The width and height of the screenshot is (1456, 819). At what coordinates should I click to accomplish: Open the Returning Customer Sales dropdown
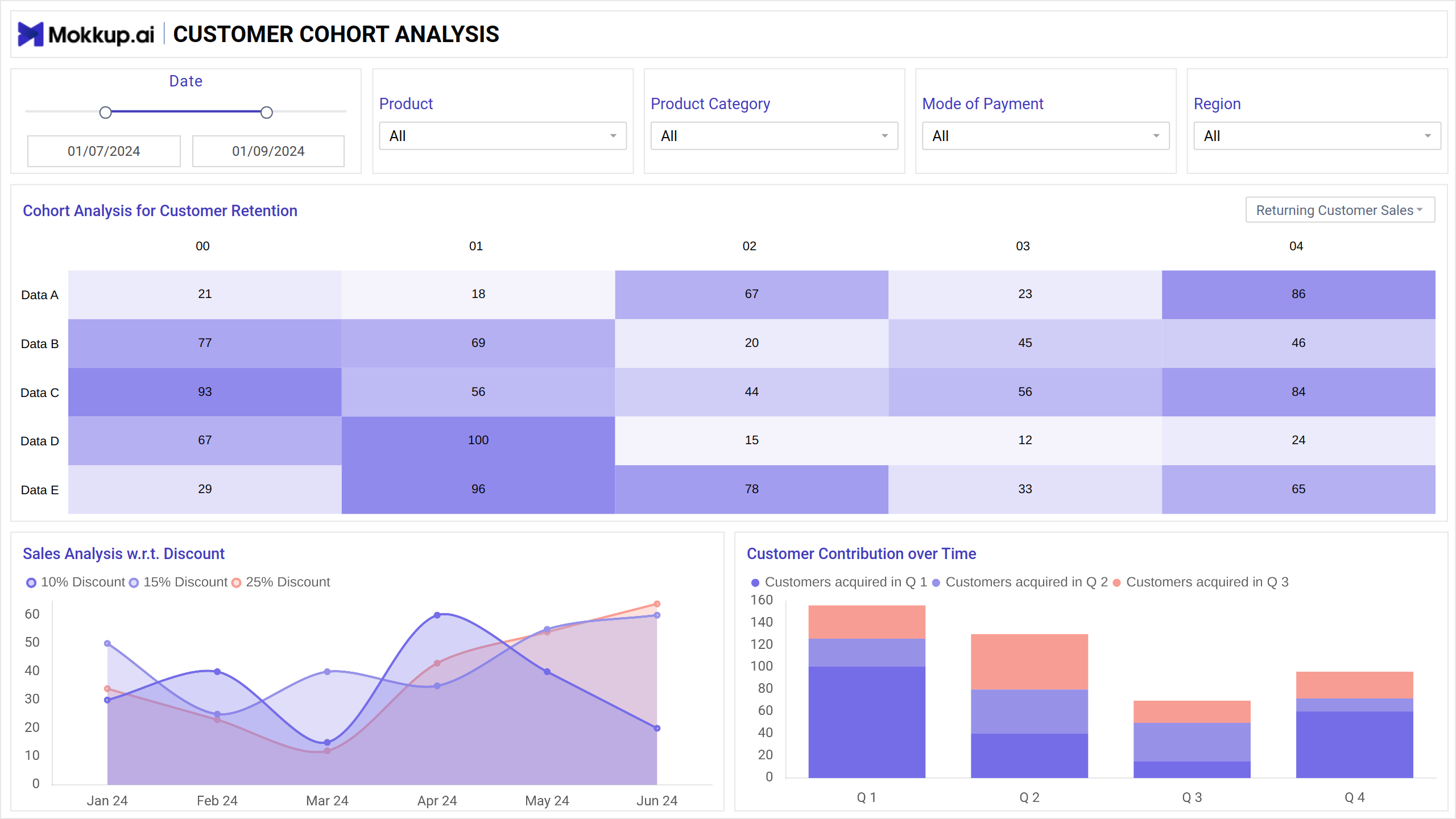1340,210
